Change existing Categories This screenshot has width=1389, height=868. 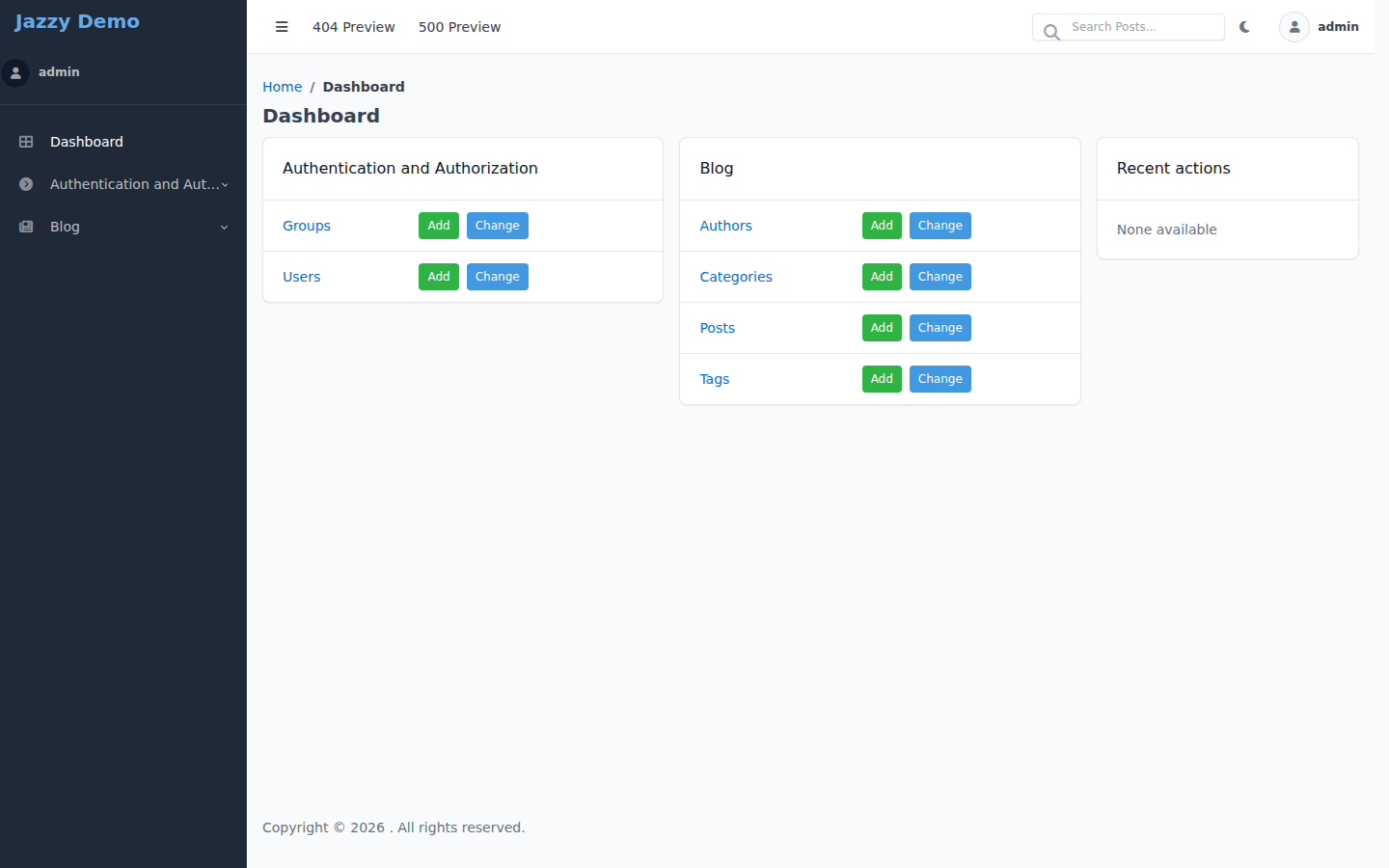tap(940, 277)
